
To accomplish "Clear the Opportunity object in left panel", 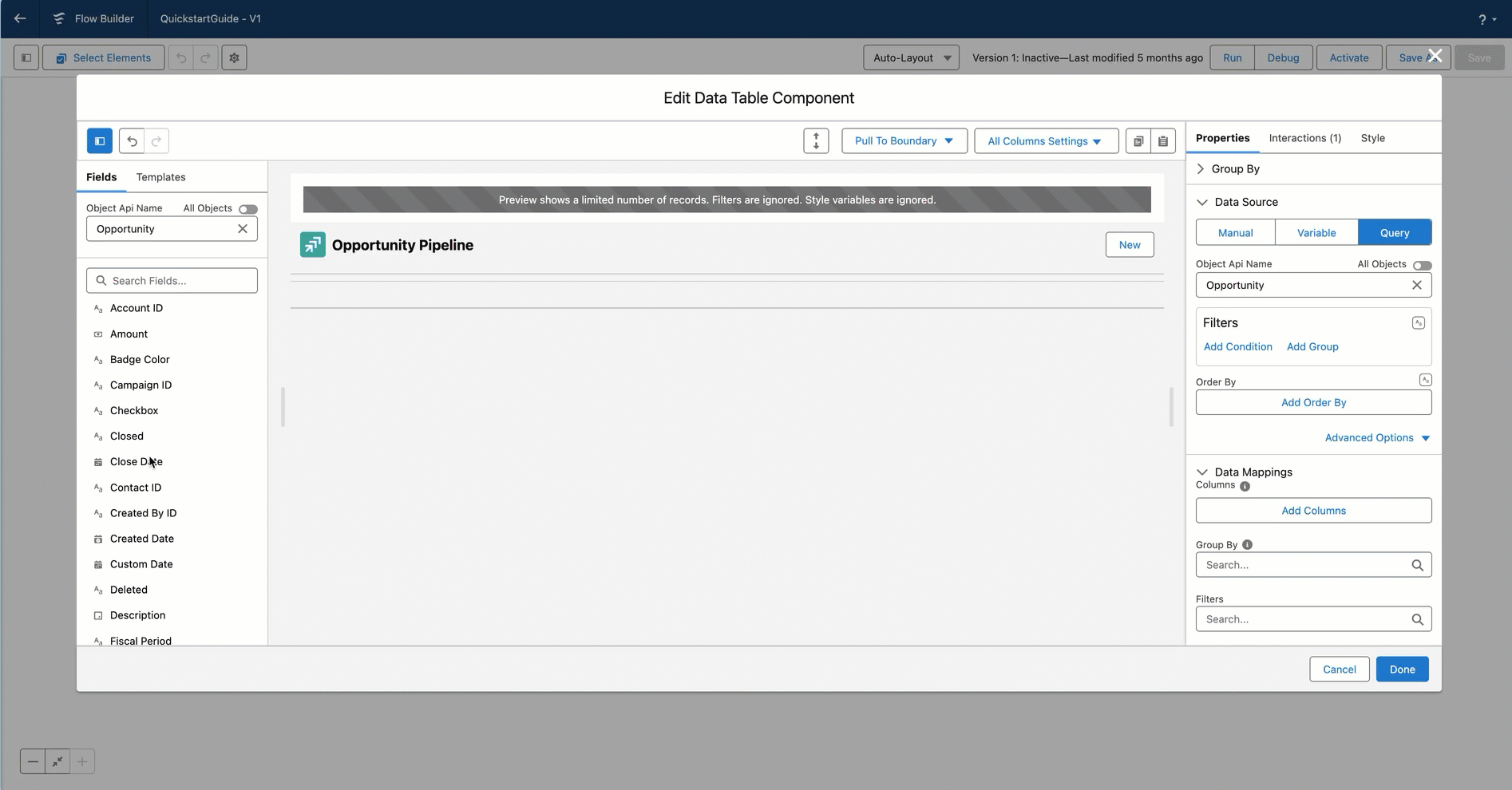I will tap(243, 229).
